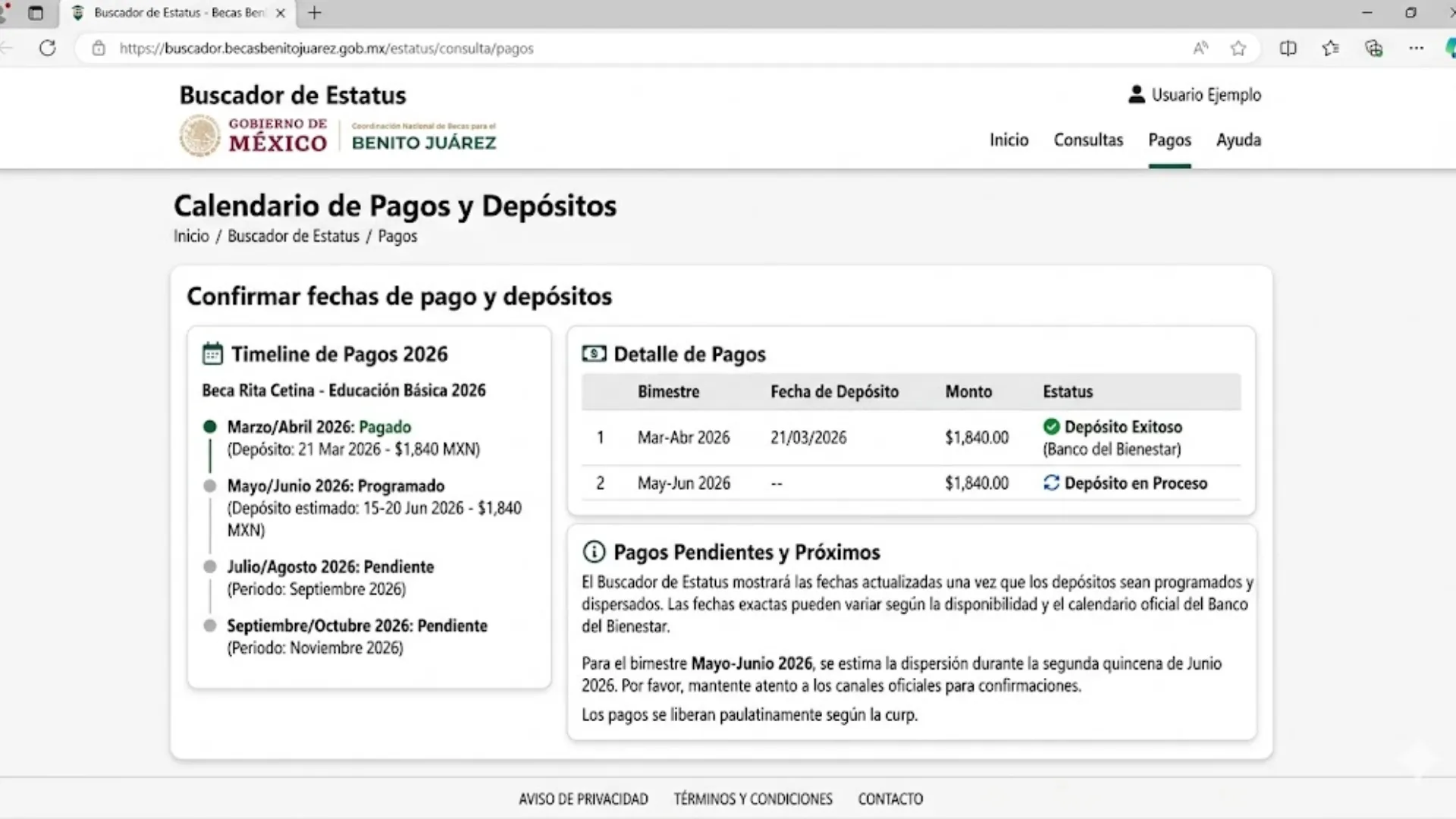Click the money icon beside Detalle de Pagos
Screen dimensions: 1456x819
594,354
